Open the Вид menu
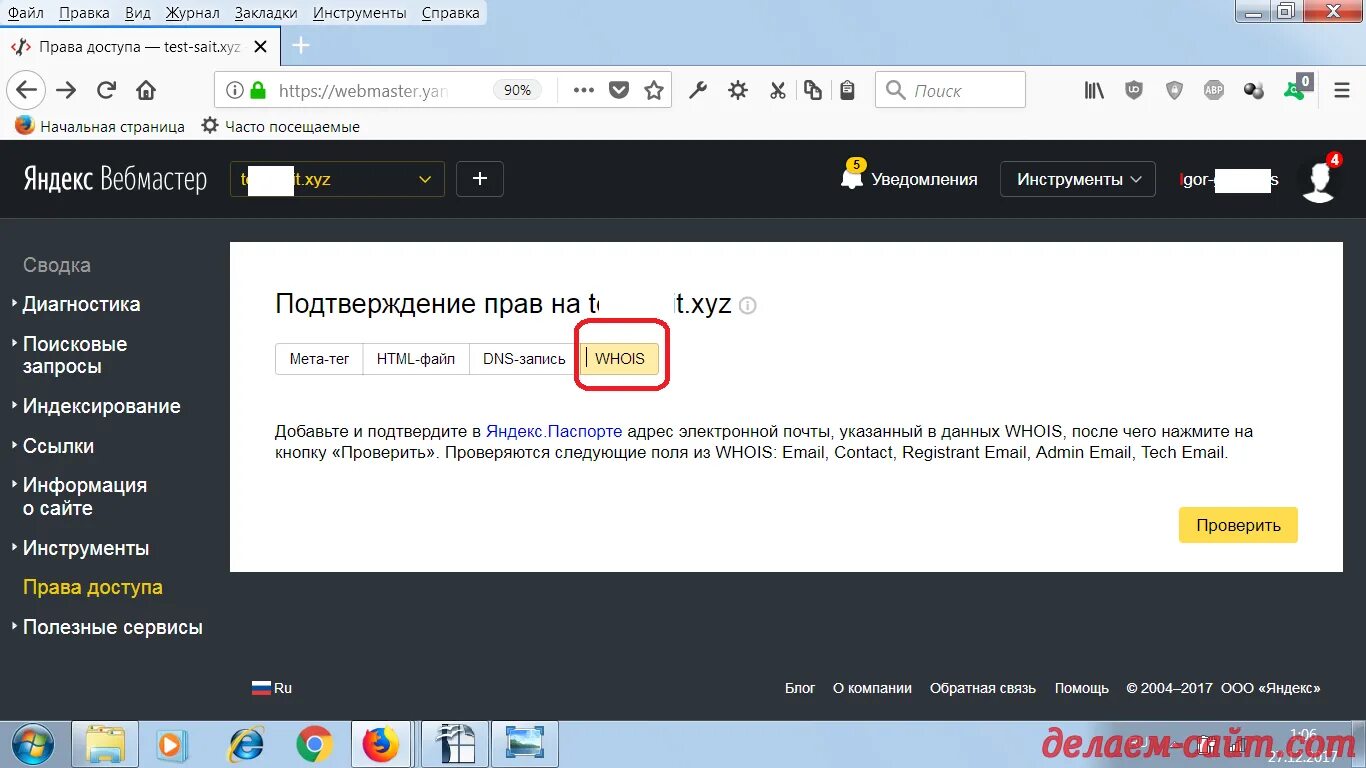 pos(138,13)
